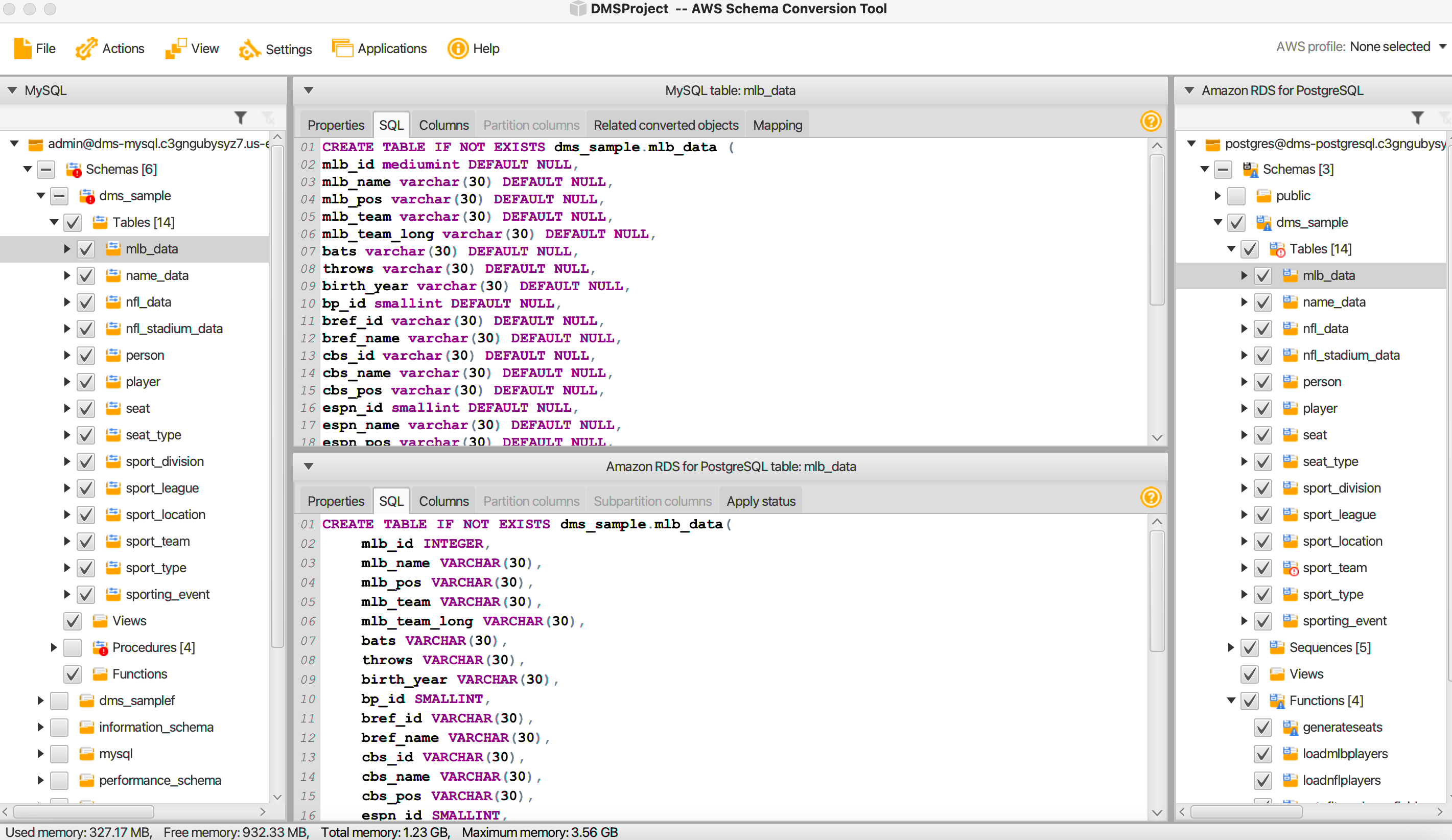This screenshot has width=1452, height=840.
Task: Open the Actions menu
Action: [x=109, y=49]
